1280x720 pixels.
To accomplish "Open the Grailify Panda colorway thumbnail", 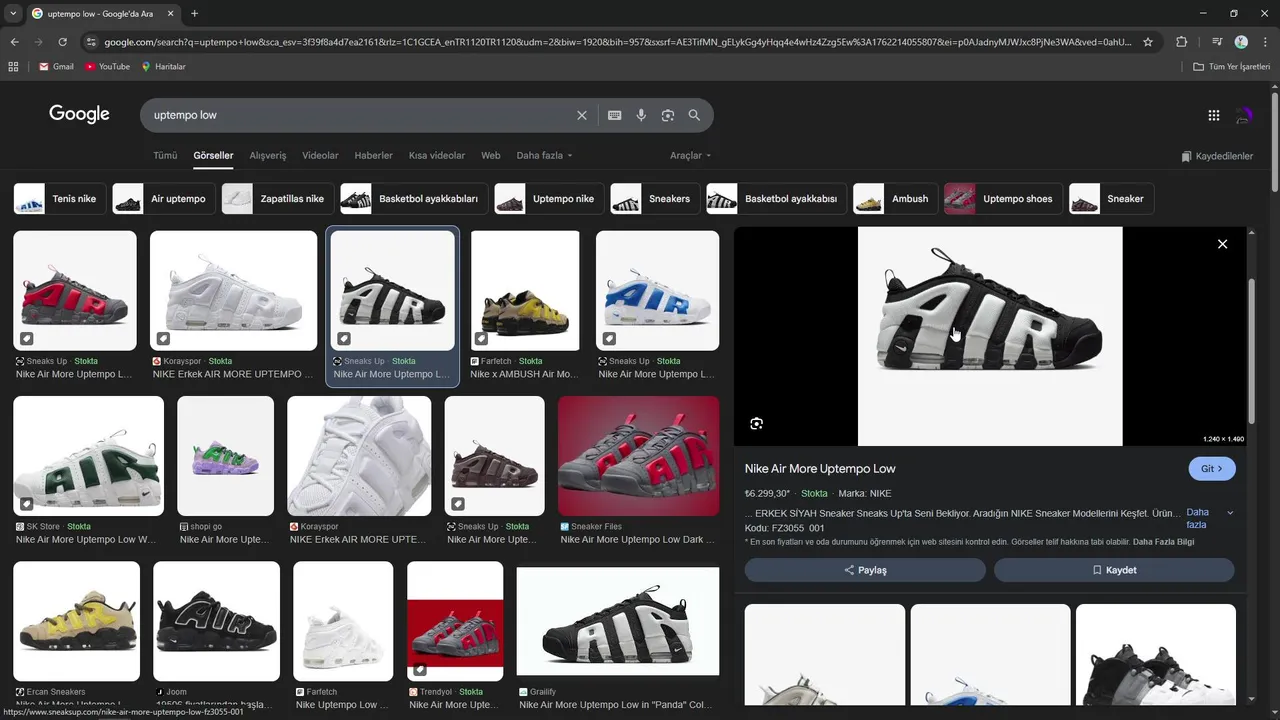I will [x=618, y=622].
